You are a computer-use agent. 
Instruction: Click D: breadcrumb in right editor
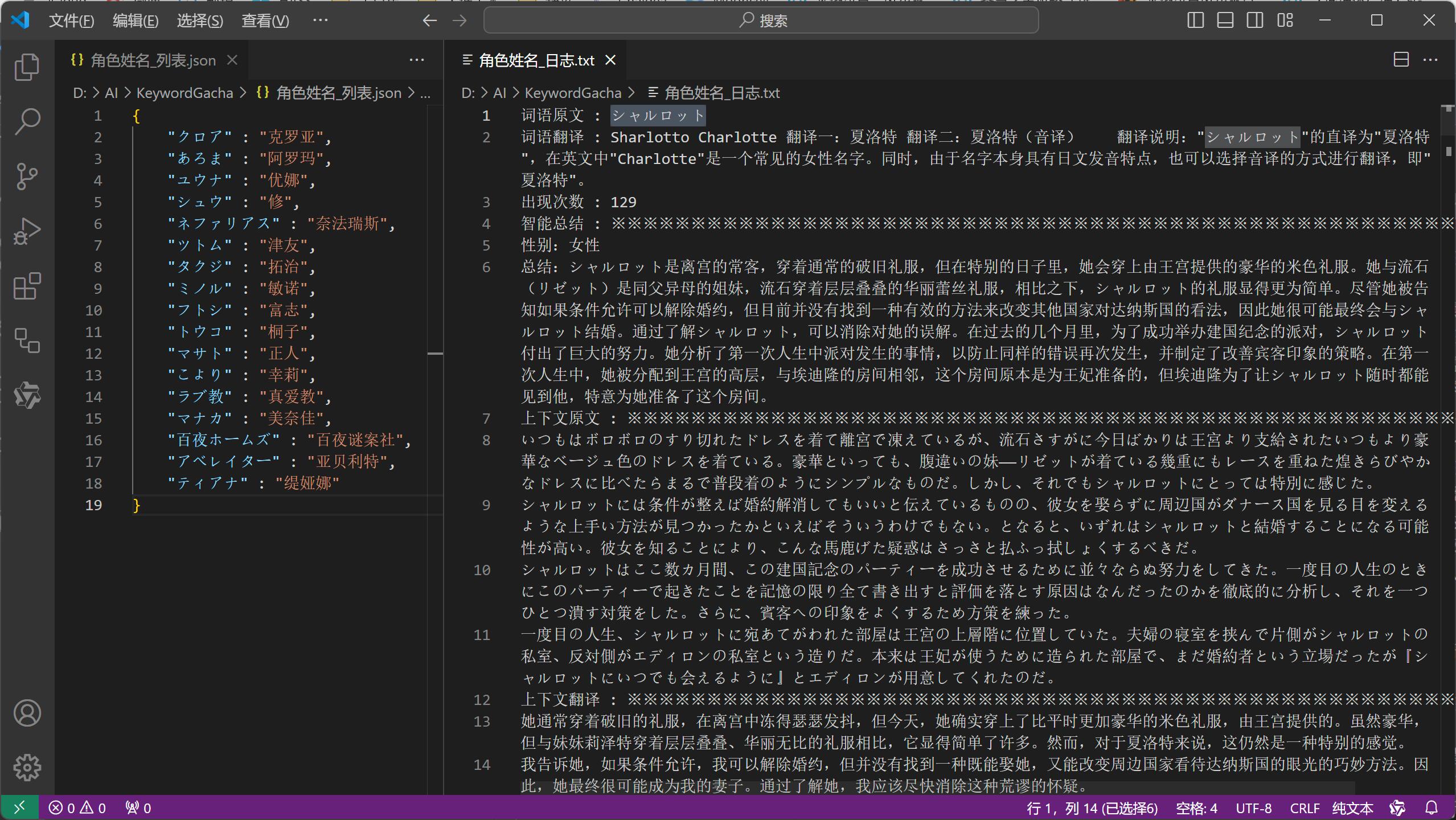[x=468, y=93]
